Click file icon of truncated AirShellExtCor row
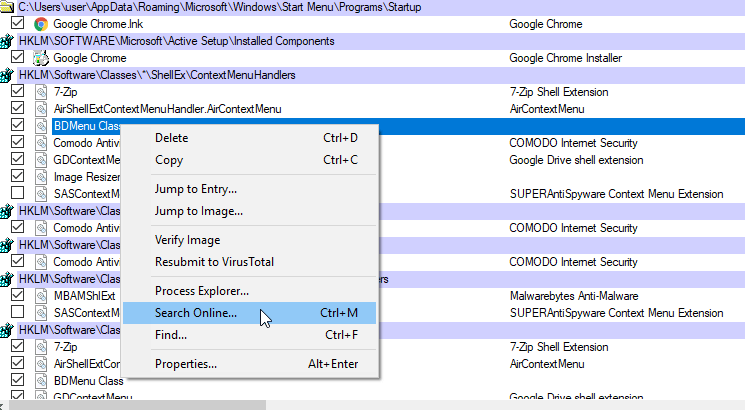Screen dimensions: 745x410 pos(41,364)
